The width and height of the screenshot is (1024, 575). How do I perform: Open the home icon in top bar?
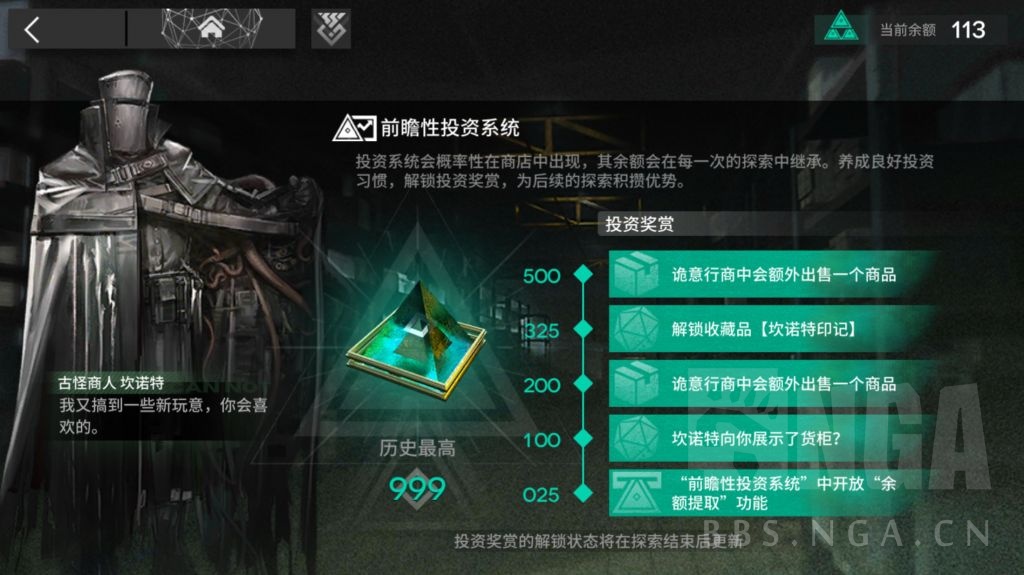point(212,28)
